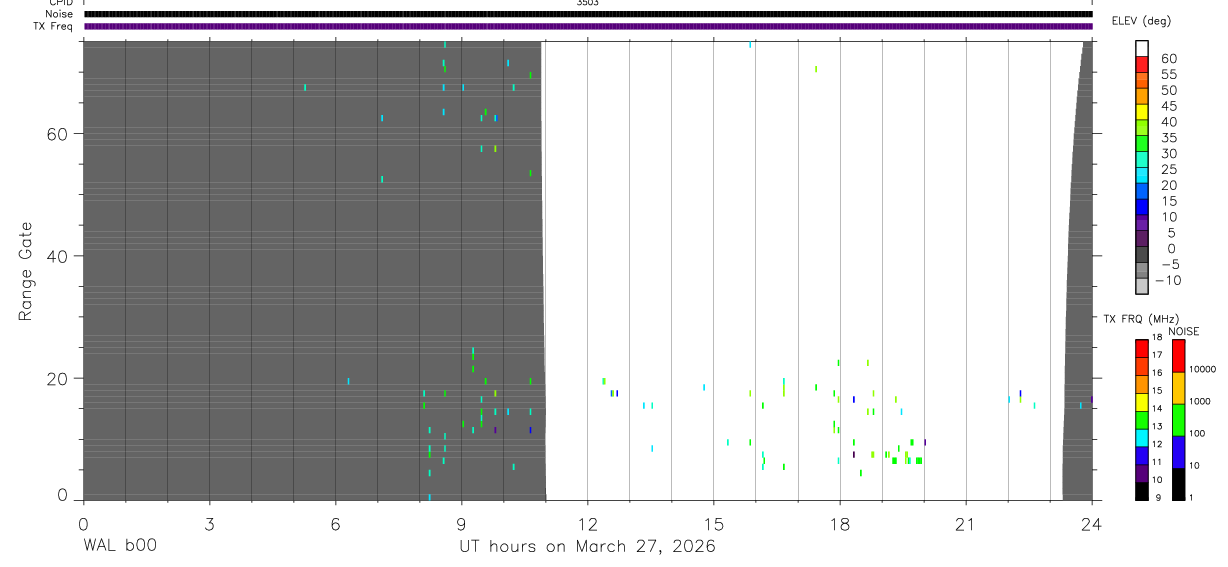This screenshot has height=567, width=1228.
Task: Click the 'NOISE' legend title
Action: (x=1184, y=331)
